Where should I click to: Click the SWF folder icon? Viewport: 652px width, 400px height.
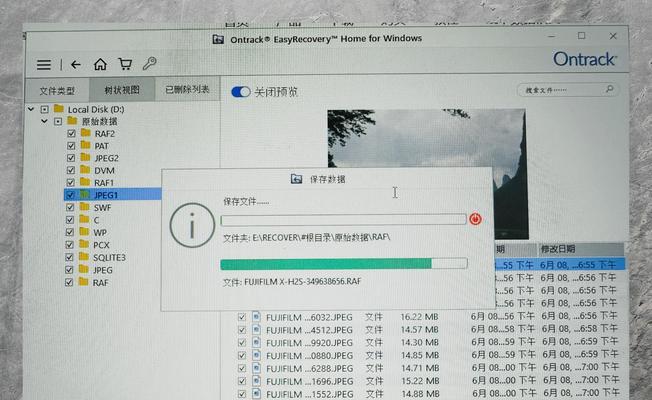coord(85,207)
